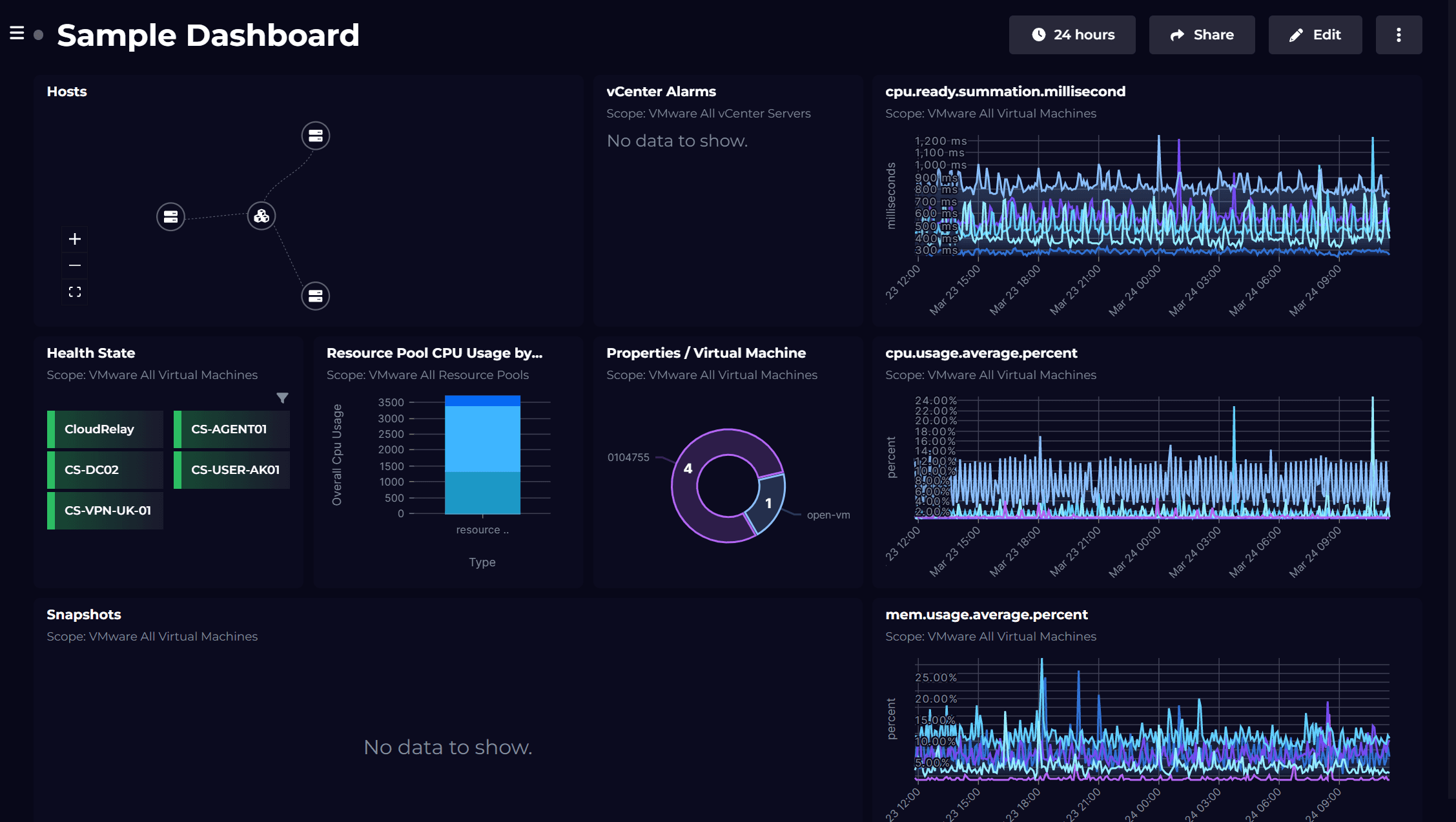Open the Health State filter icon
This screenshot has width=1456, height=822.
(282, 398)
